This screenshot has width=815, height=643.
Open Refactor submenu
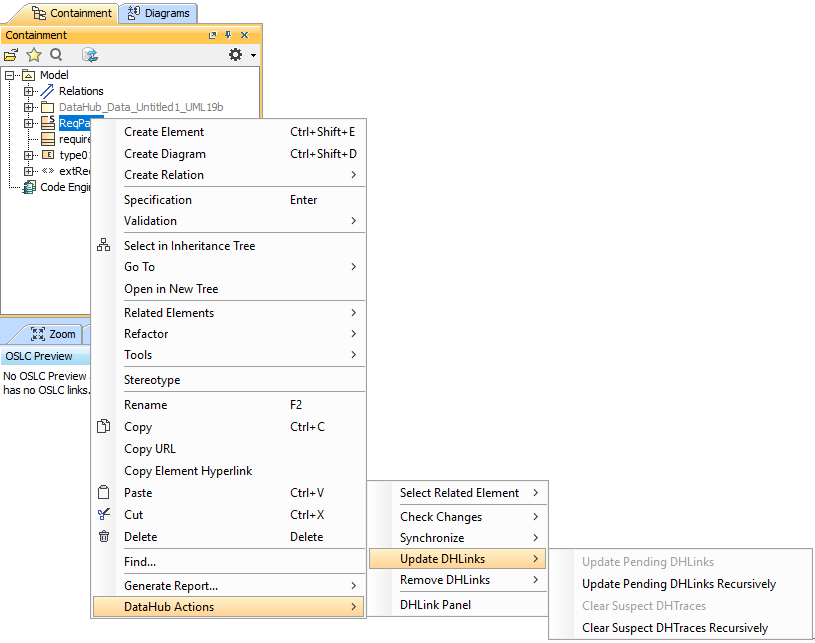pos(229,334)
